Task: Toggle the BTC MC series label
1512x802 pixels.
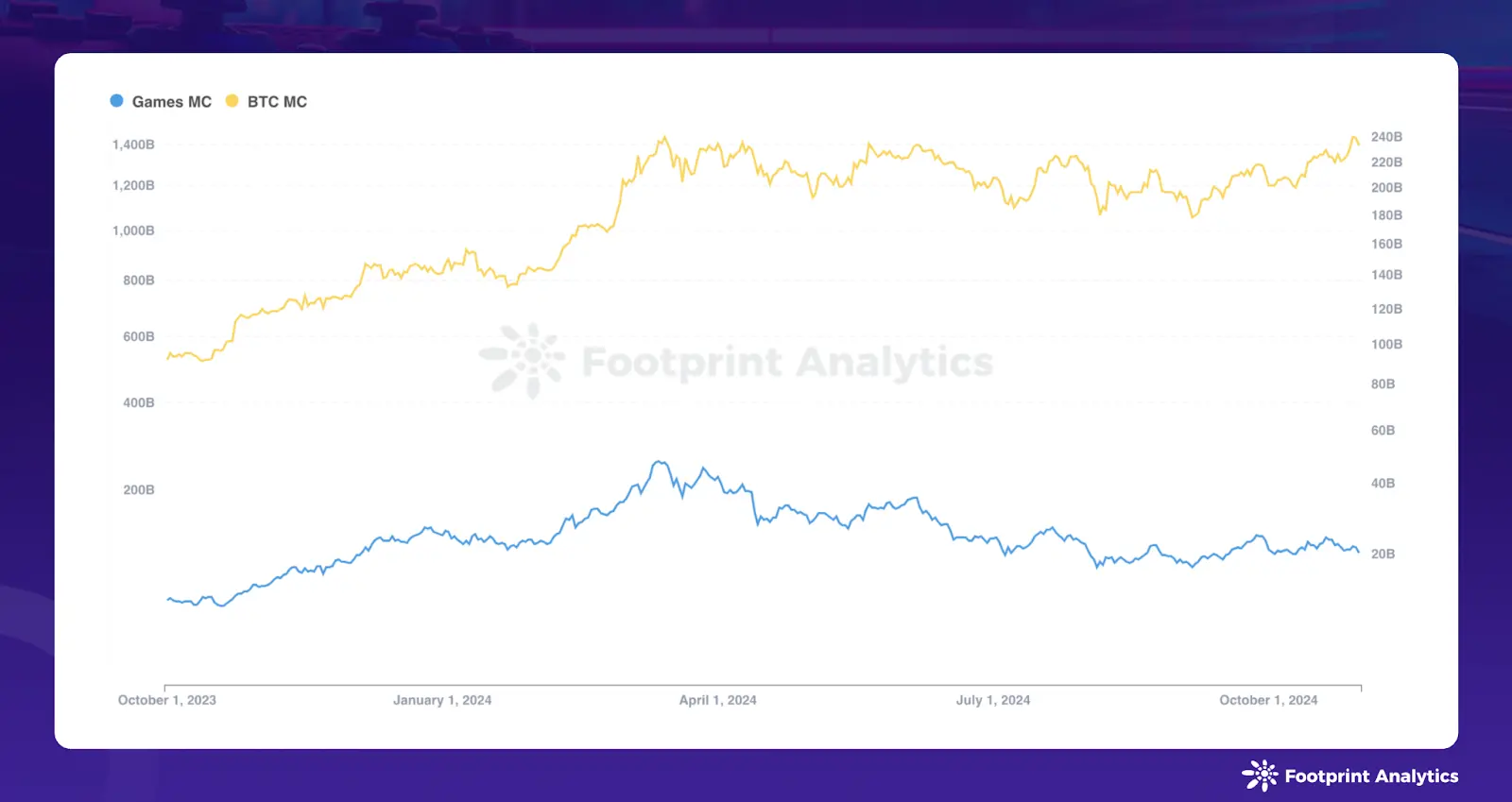Action: point(277,102)
